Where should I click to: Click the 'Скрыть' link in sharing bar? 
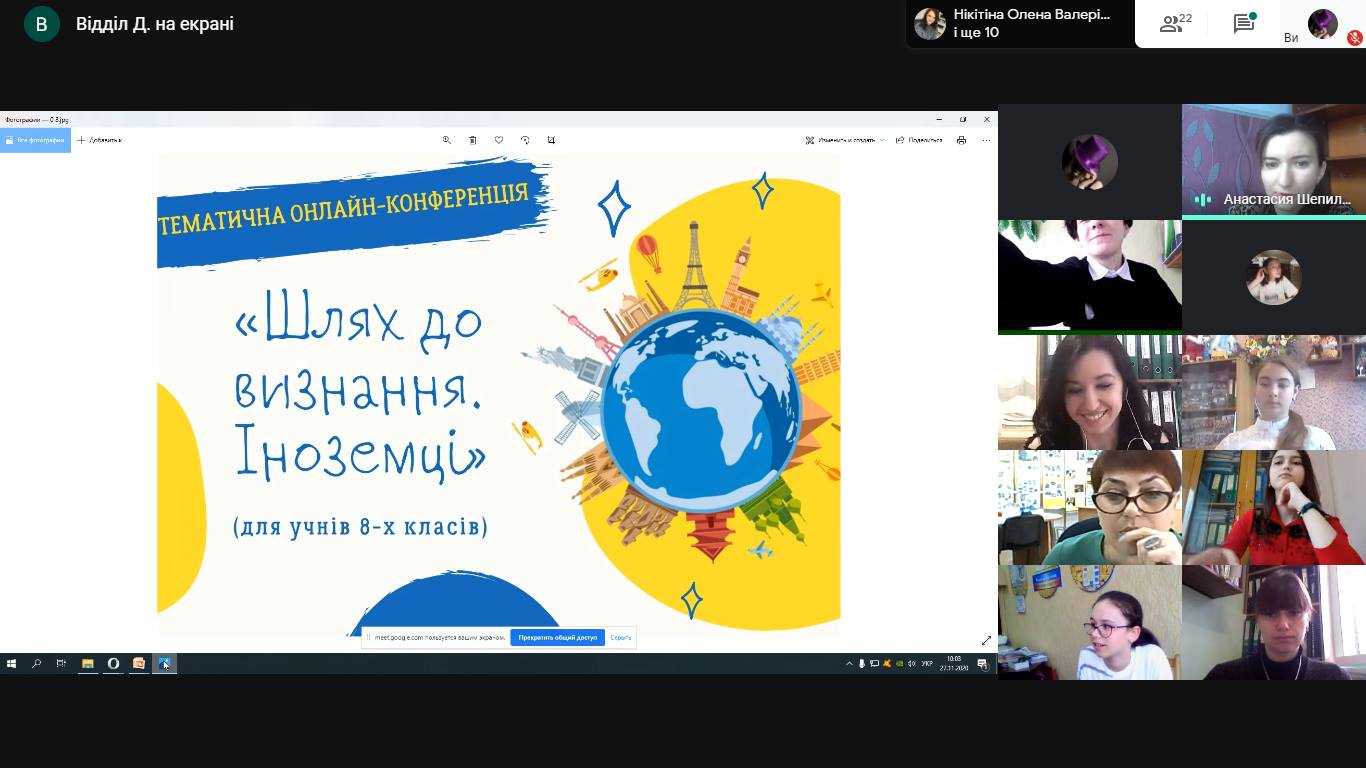click(x=620, y=637)
